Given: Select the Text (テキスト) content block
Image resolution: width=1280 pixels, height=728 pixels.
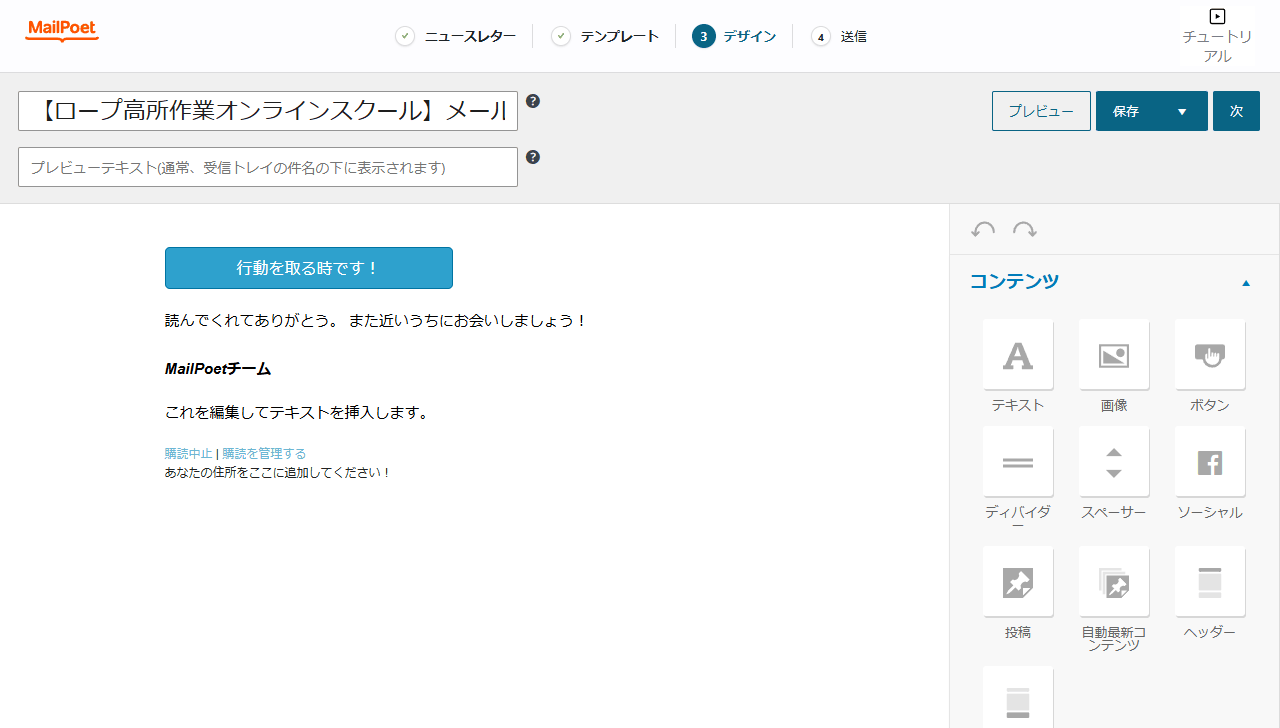Looking at the screenshot, I should tap(1018, 355).
